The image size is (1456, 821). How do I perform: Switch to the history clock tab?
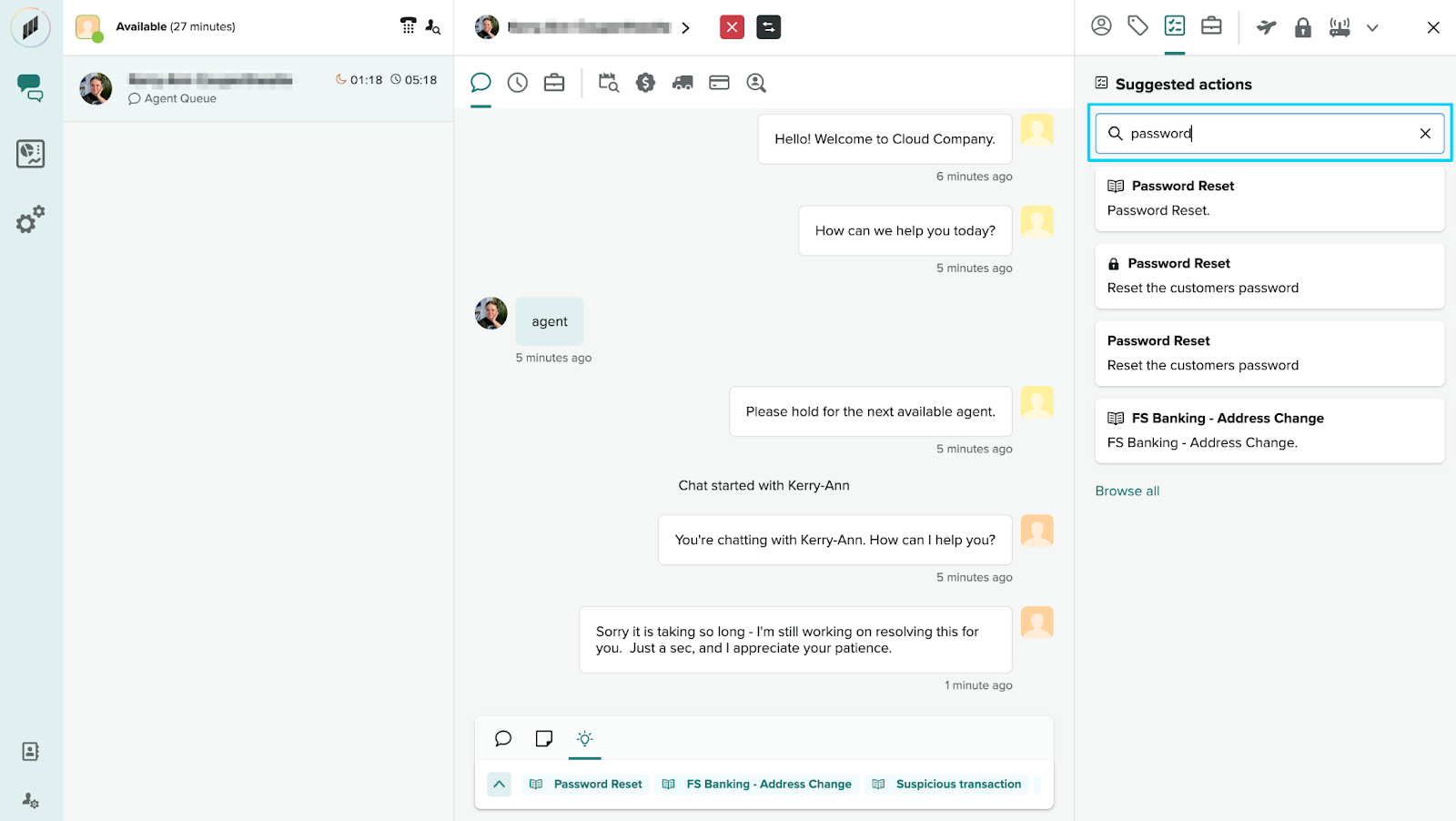point(518,83)
